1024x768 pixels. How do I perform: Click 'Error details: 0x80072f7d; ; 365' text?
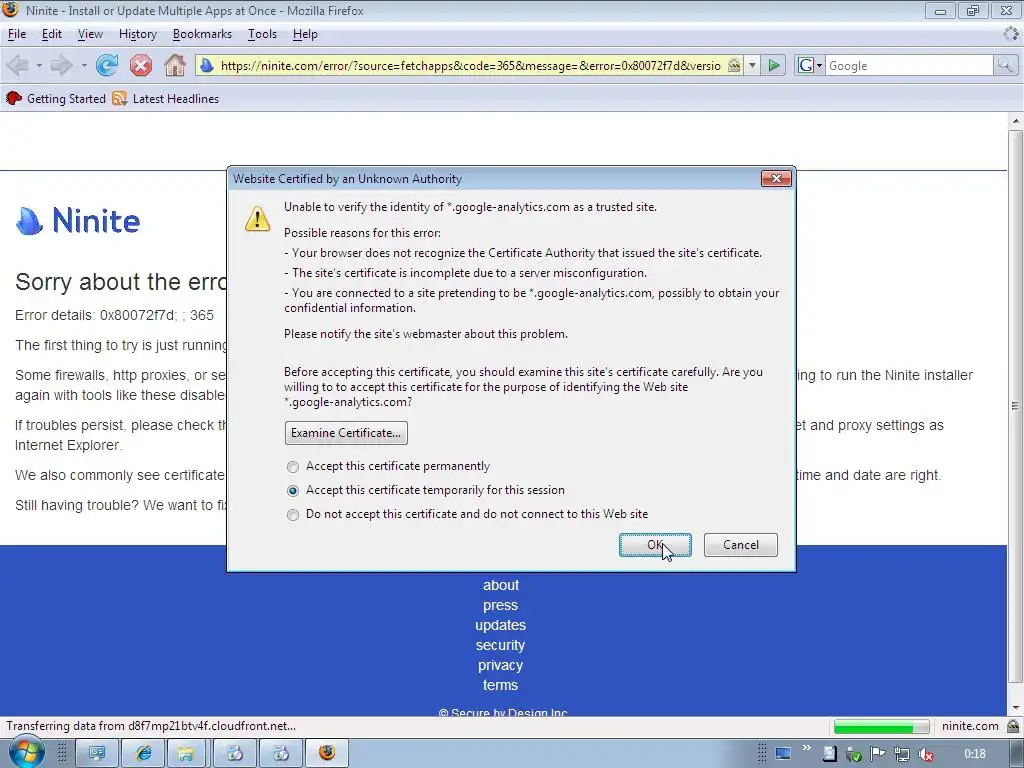114,315
